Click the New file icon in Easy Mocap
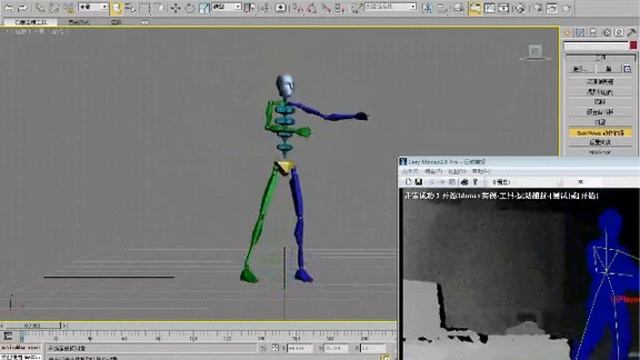Viewport: 640px width, 360px height. (408, 182)
